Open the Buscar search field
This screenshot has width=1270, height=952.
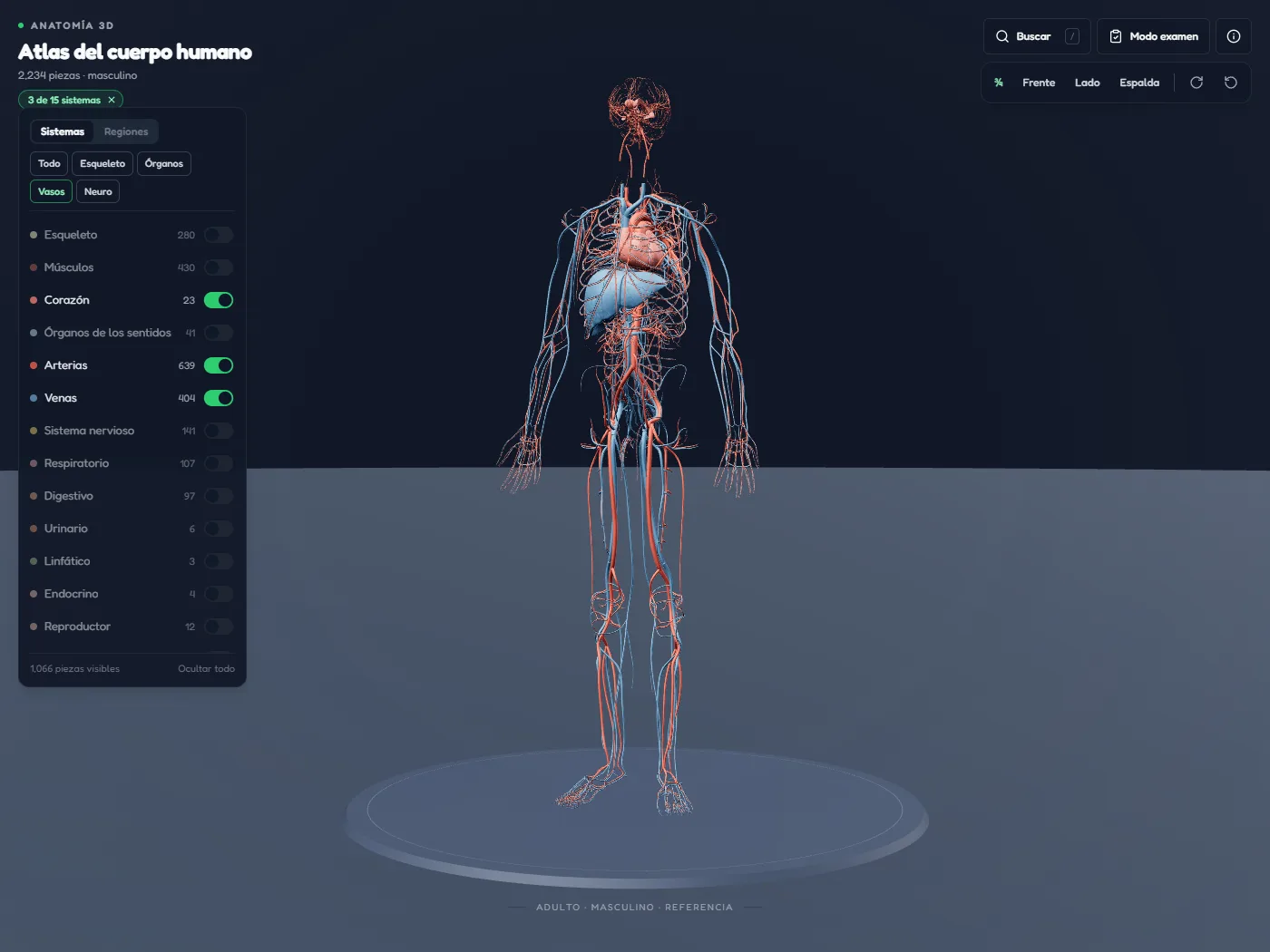point(1037,36)
